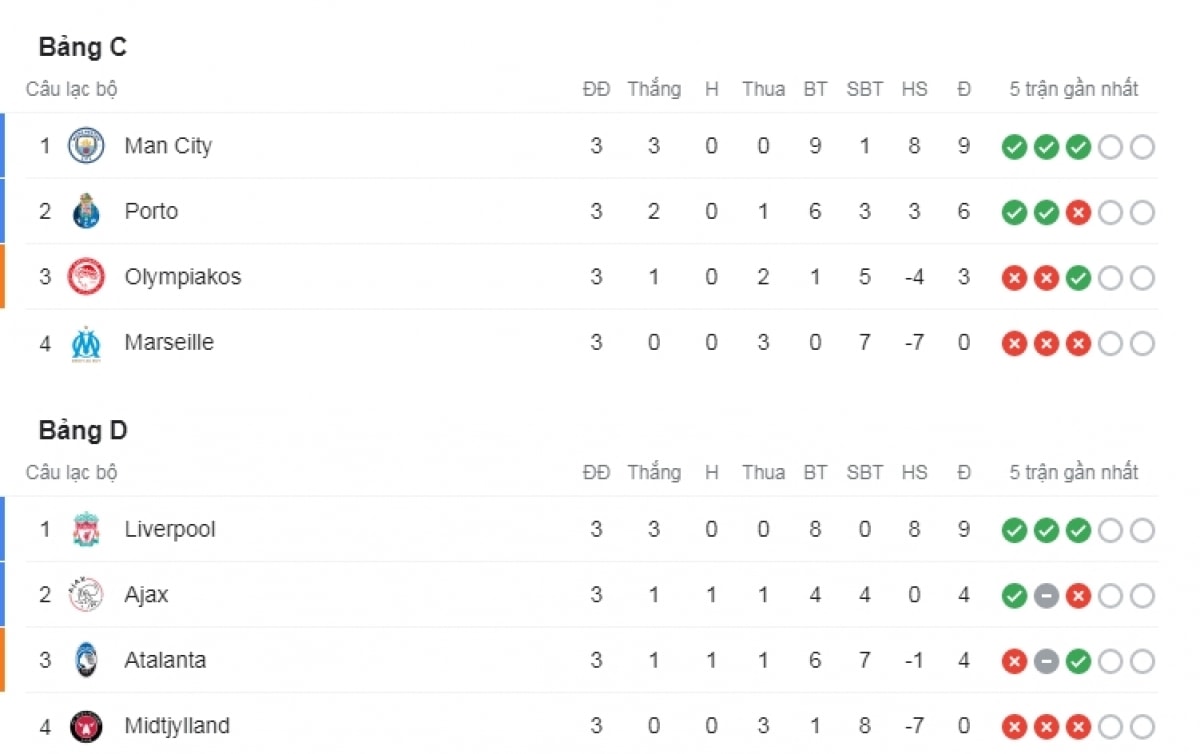
Task: Click the Man City club crest
Action: point(86,146)
